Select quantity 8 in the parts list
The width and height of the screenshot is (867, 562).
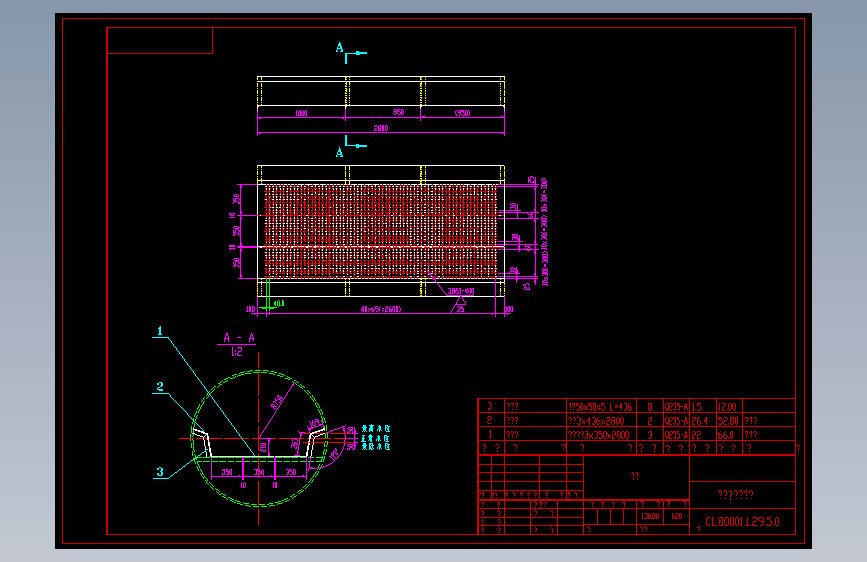pos(650,407)
